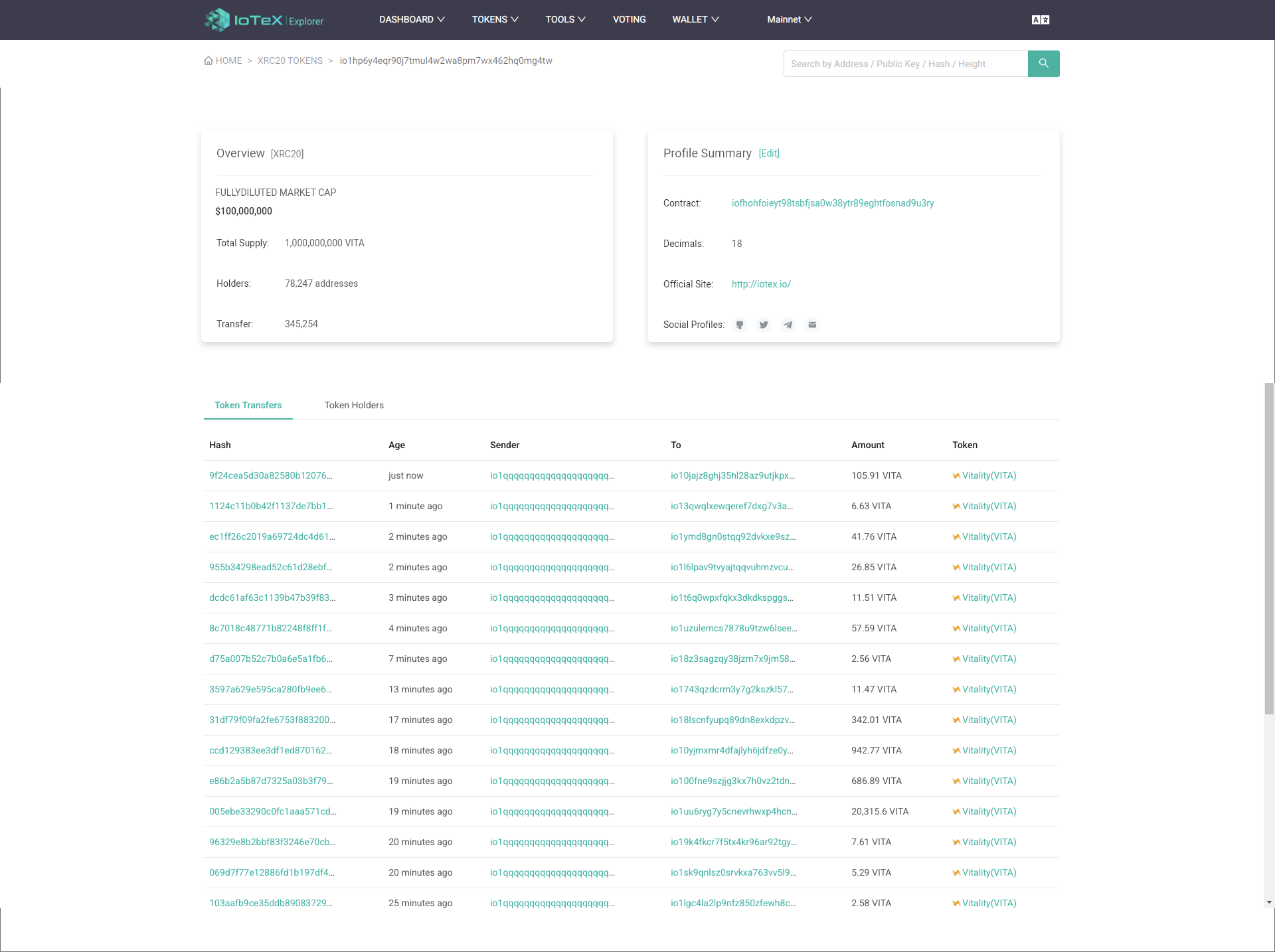1275x952 pixels.
Task: Click the IoTeX Explorer logo
Action: point(263,19)
